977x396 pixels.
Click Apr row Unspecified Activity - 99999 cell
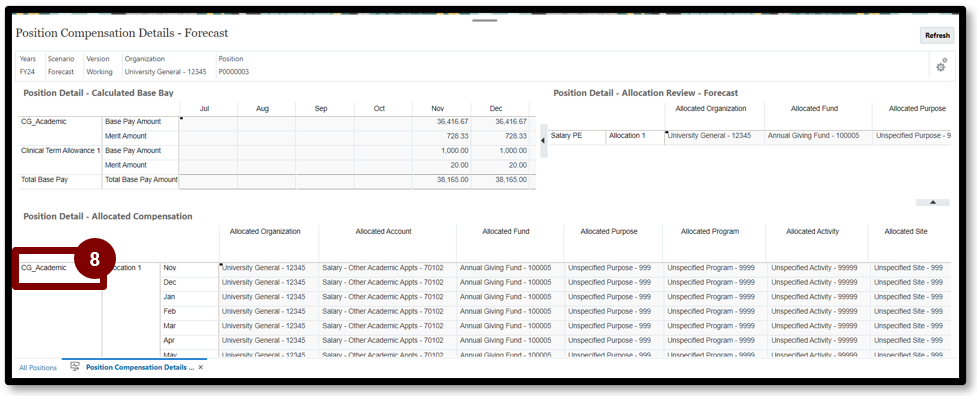(817, 341)
